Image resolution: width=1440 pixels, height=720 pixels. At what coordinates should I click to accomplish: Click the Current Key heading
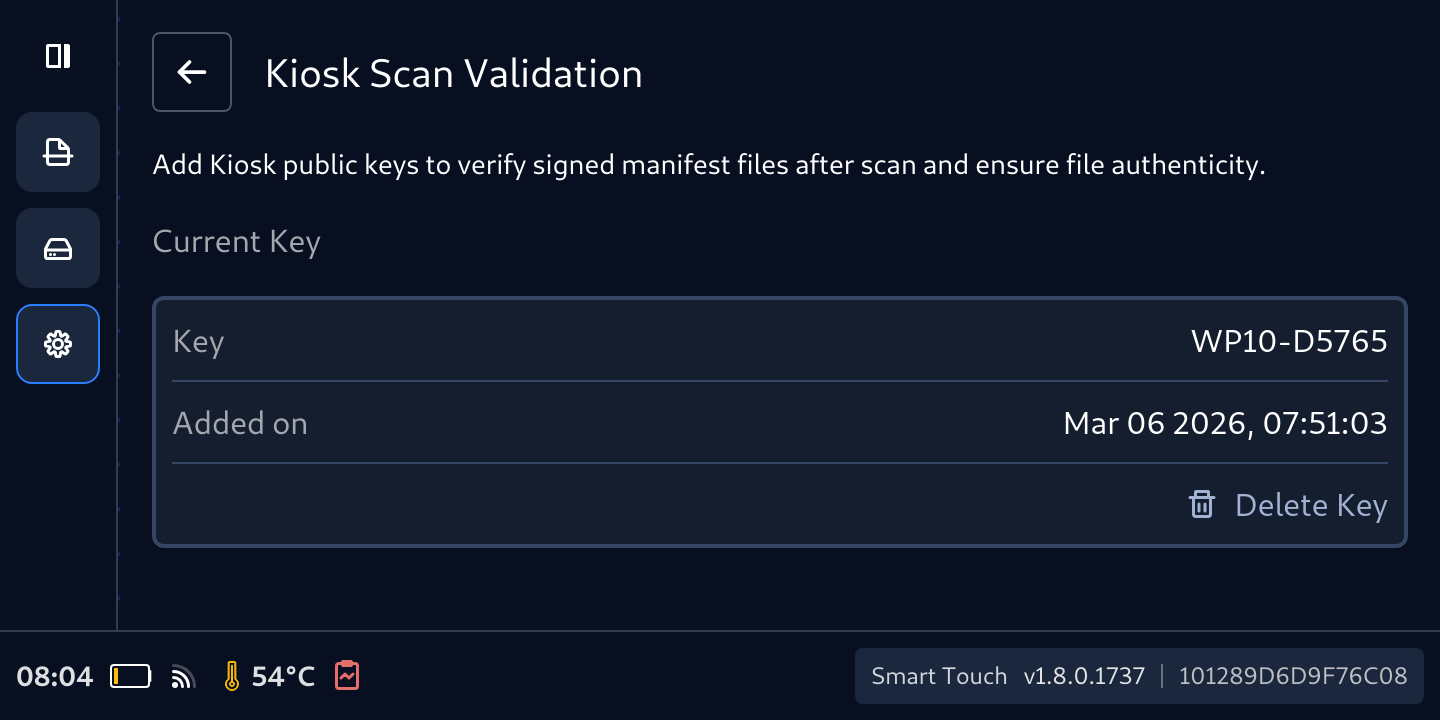point(236,242)
